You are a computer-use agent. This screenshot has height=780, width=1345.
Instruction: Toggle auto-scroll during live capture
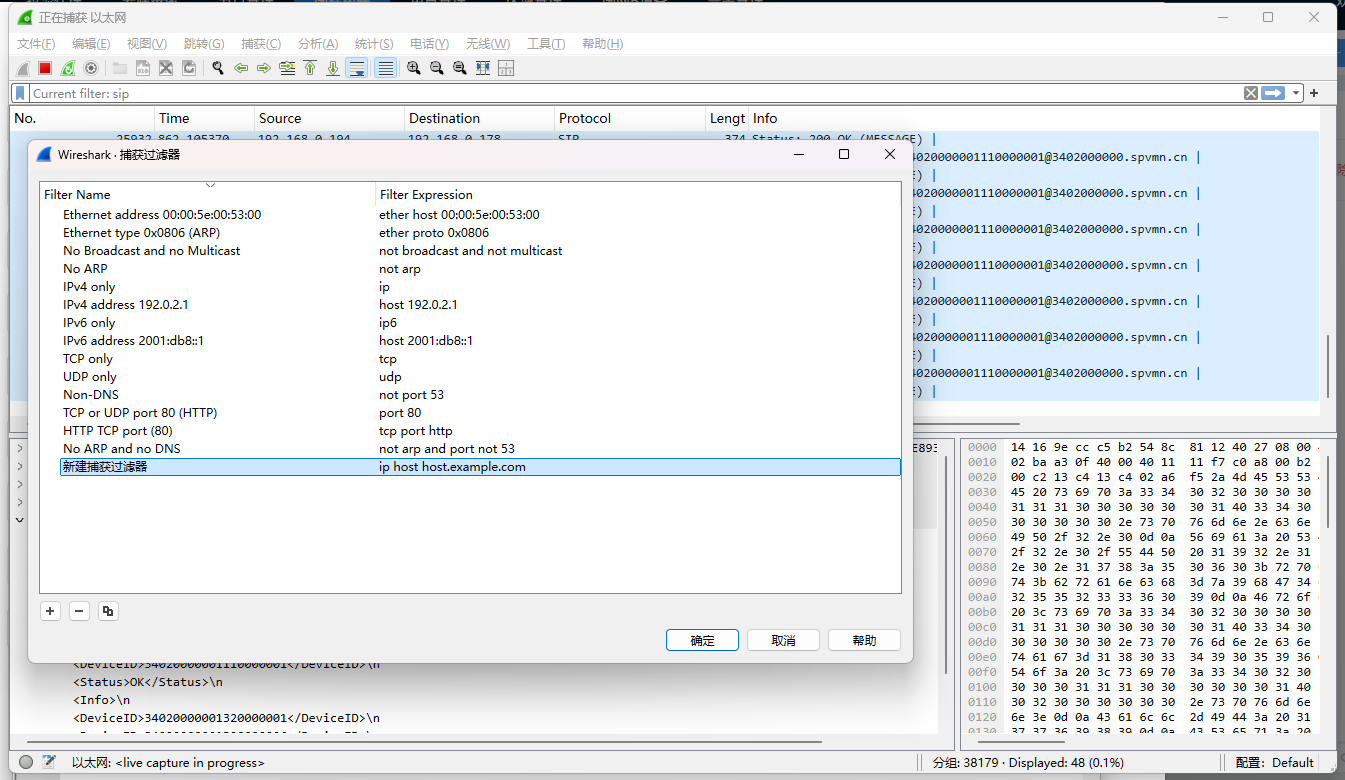coord(356,68)
